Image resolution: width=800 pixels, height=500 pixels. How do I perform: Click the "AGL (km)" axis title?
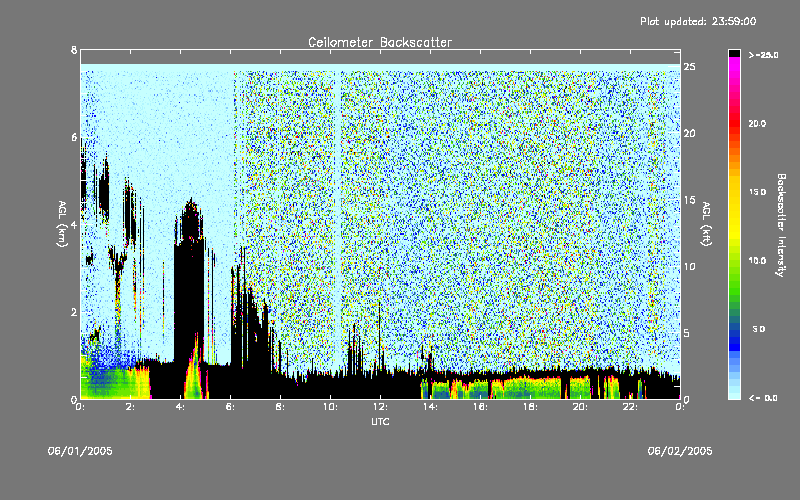point(62,224)
